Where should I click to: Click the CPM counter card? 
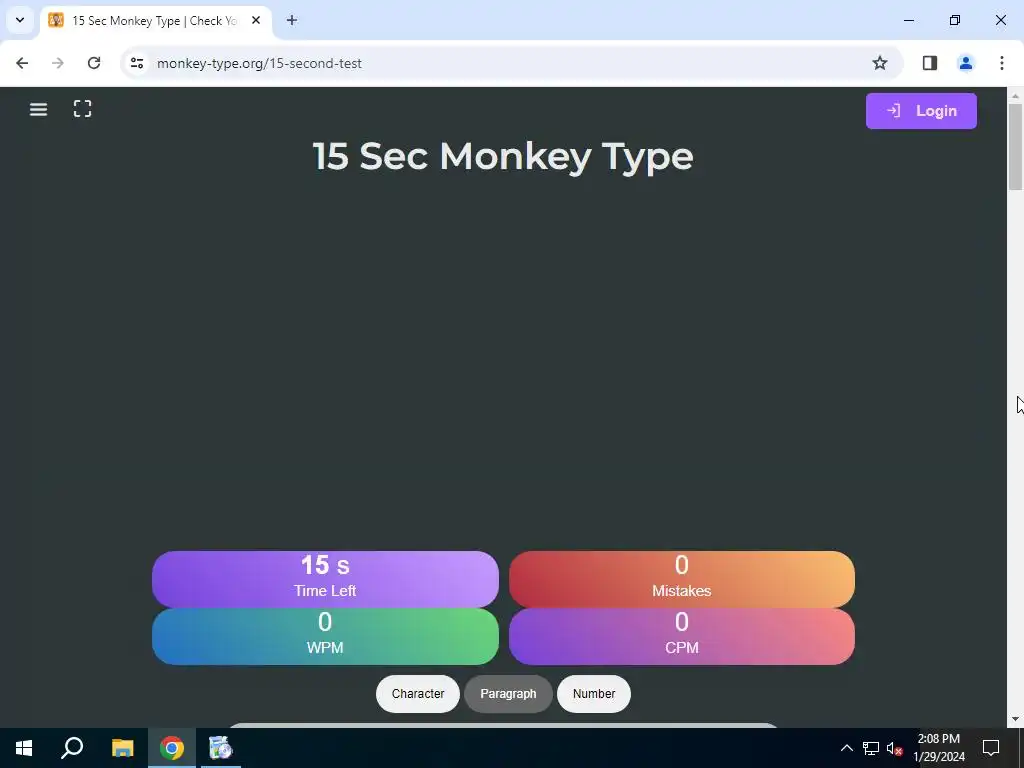coord(682,637)
